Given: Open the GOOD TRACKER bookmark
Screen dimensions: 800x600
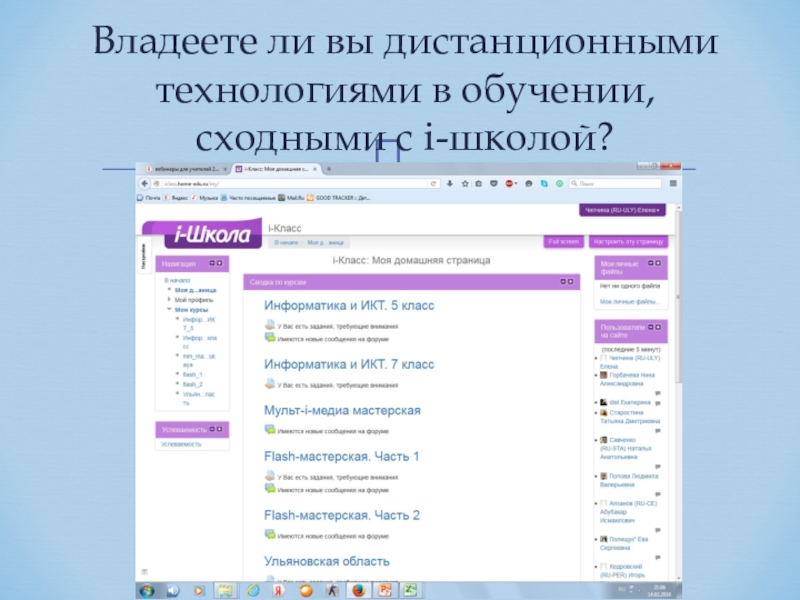Looking at the screenshot, I should (x=339, y=198).
